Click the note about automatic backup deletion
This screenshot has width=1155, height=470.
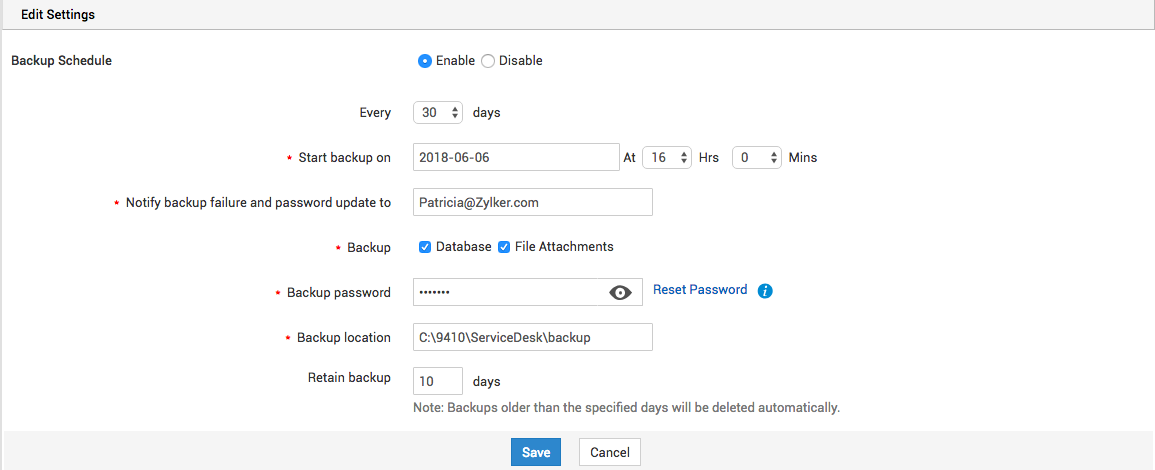coord(627,407)
